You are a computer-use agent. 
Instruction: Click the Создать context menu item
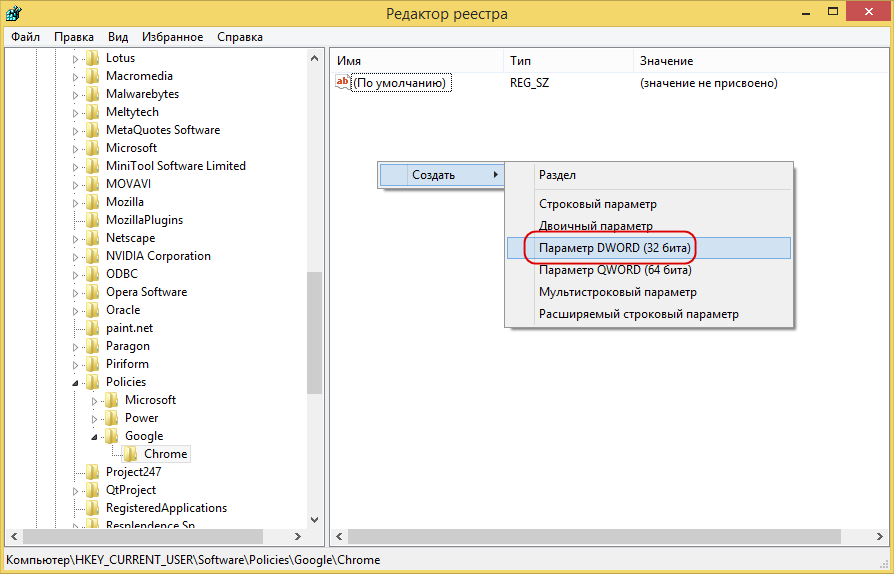point(441,175)
